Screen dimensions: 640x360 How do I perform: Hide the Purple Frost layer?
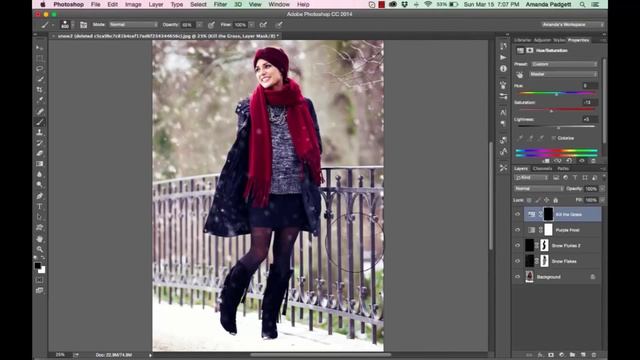pyautogui.click(x=518, y=230)
